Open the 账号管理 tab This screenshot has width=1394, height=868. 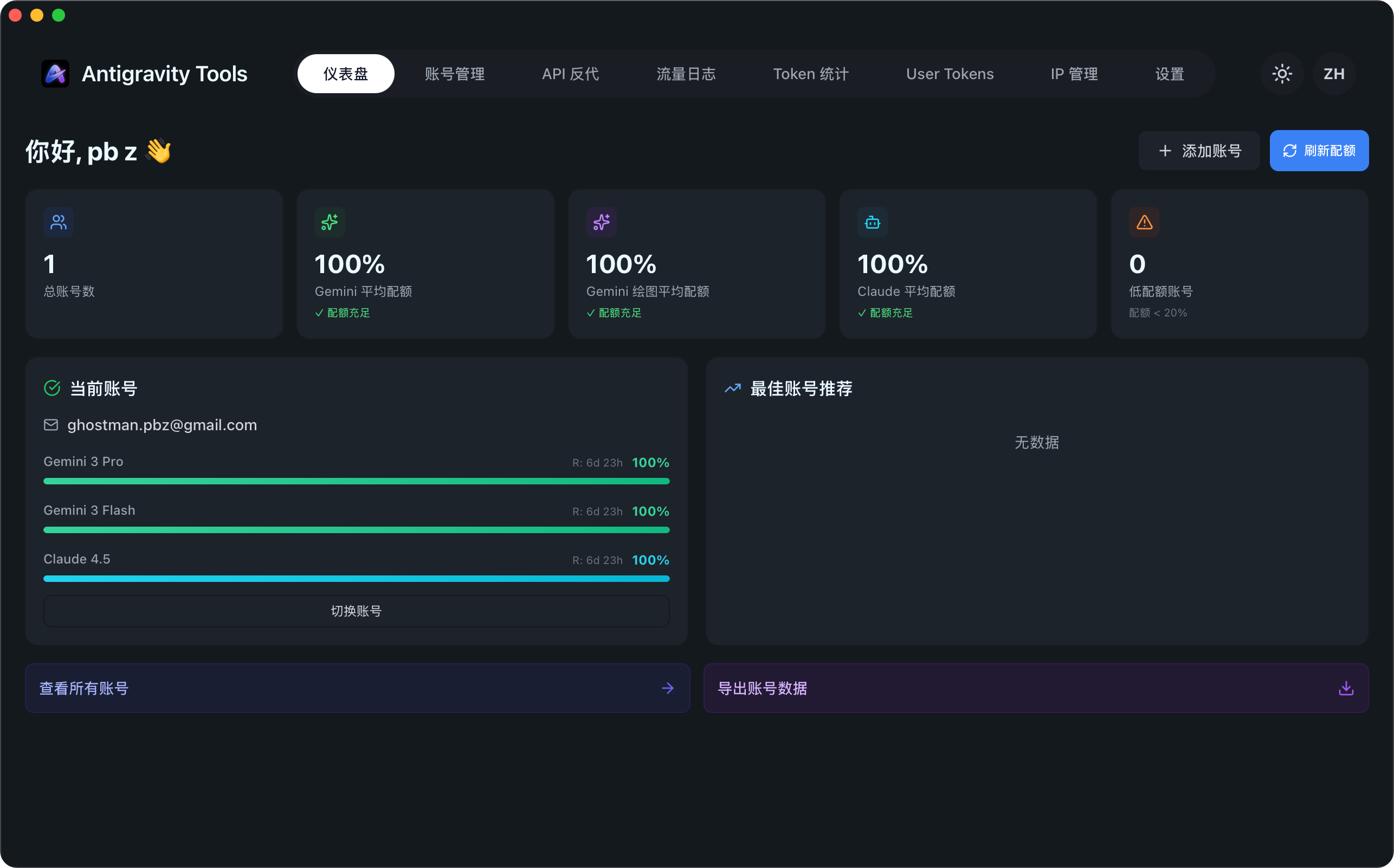coord(455,74)
